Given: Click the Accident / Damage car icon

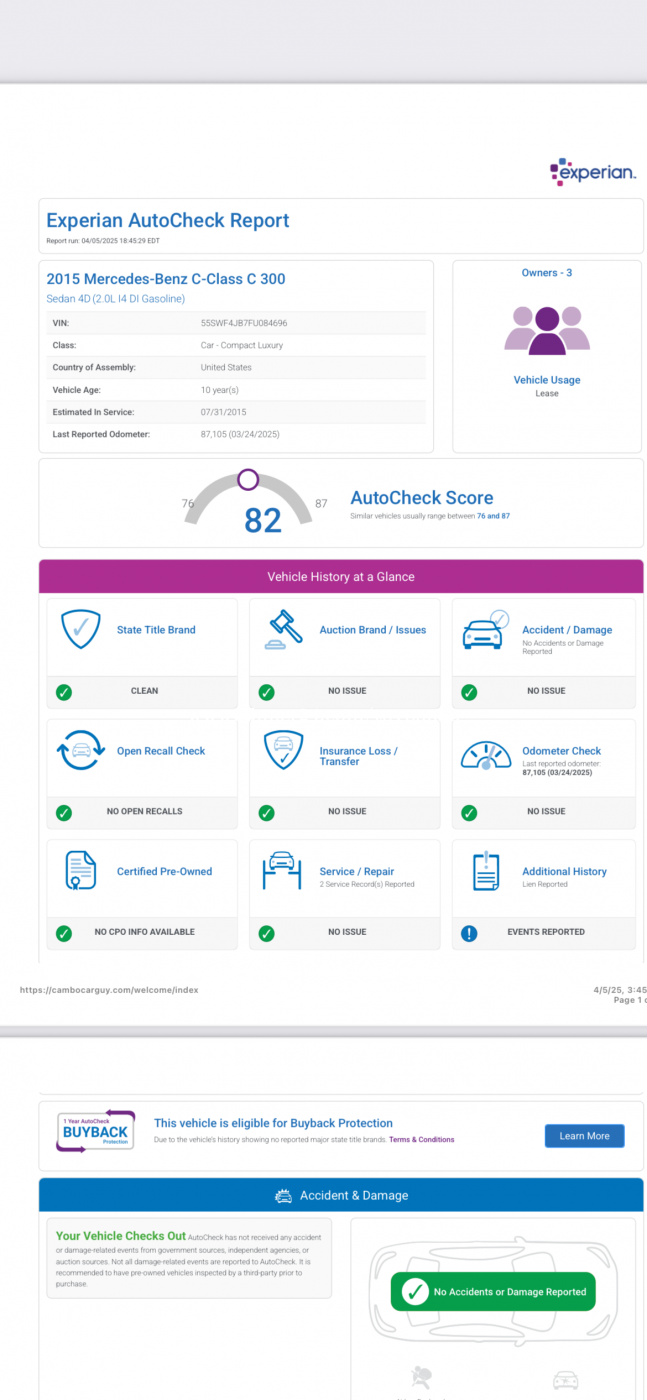Looking at the screenshot, I should click(x=486, y=630).
